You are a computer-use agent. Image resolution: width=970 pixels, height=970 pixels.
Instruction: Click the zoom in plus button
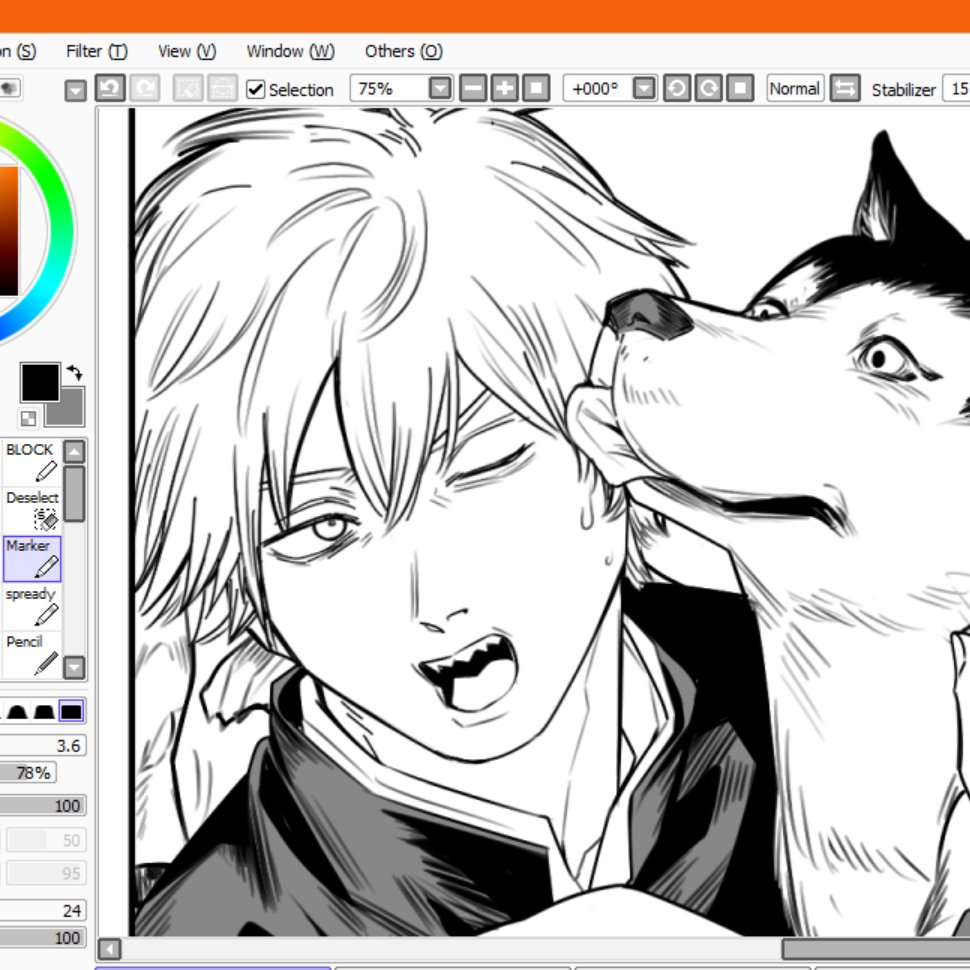pyautogui.click(x=505, y=88)
